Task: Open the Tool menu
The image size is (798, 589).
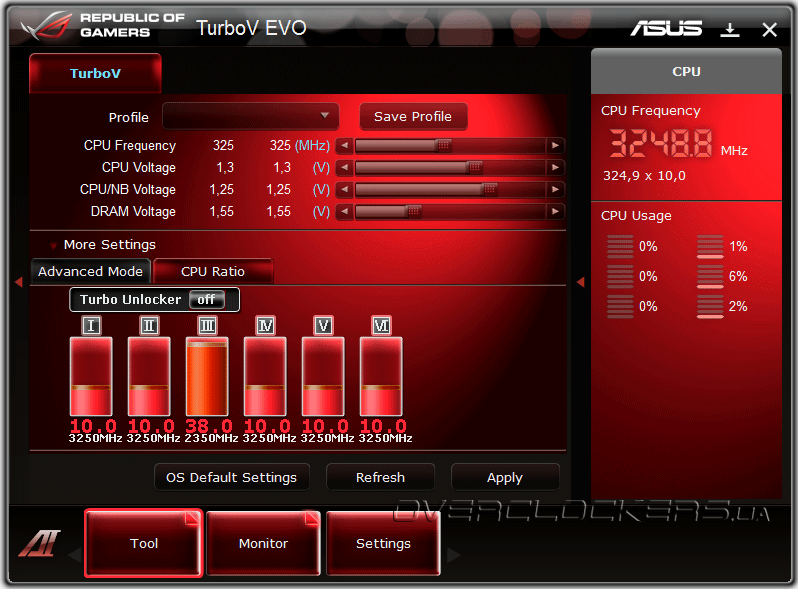Action: click(x=144, y=543)
